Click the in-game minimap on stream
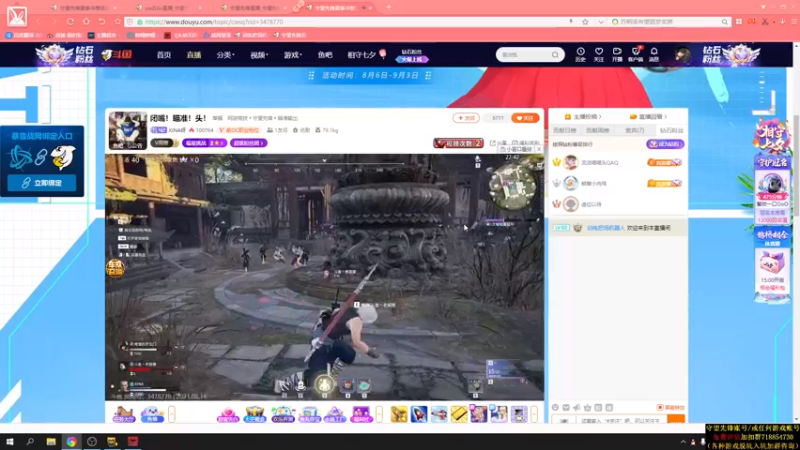Screen dimensions: 800x450 coord(512,185)
